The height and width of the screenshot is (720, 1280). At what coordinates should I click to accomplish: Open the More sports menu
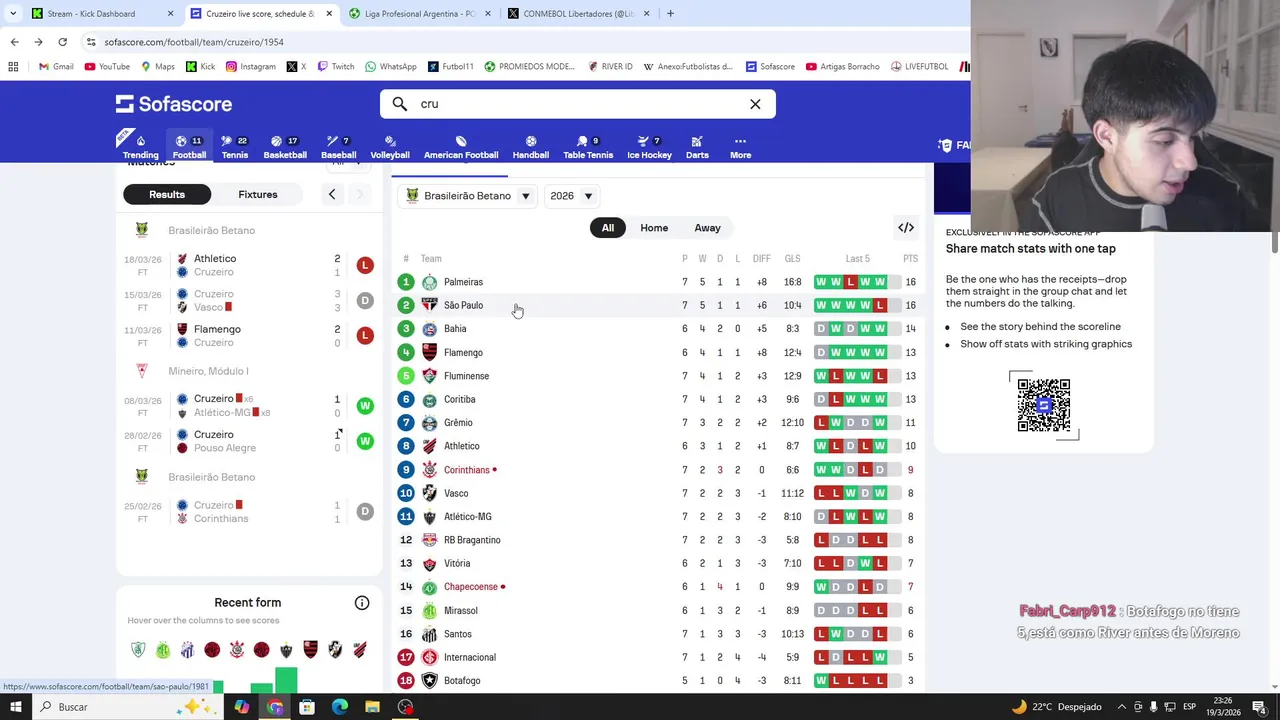[x=740, y=147]
